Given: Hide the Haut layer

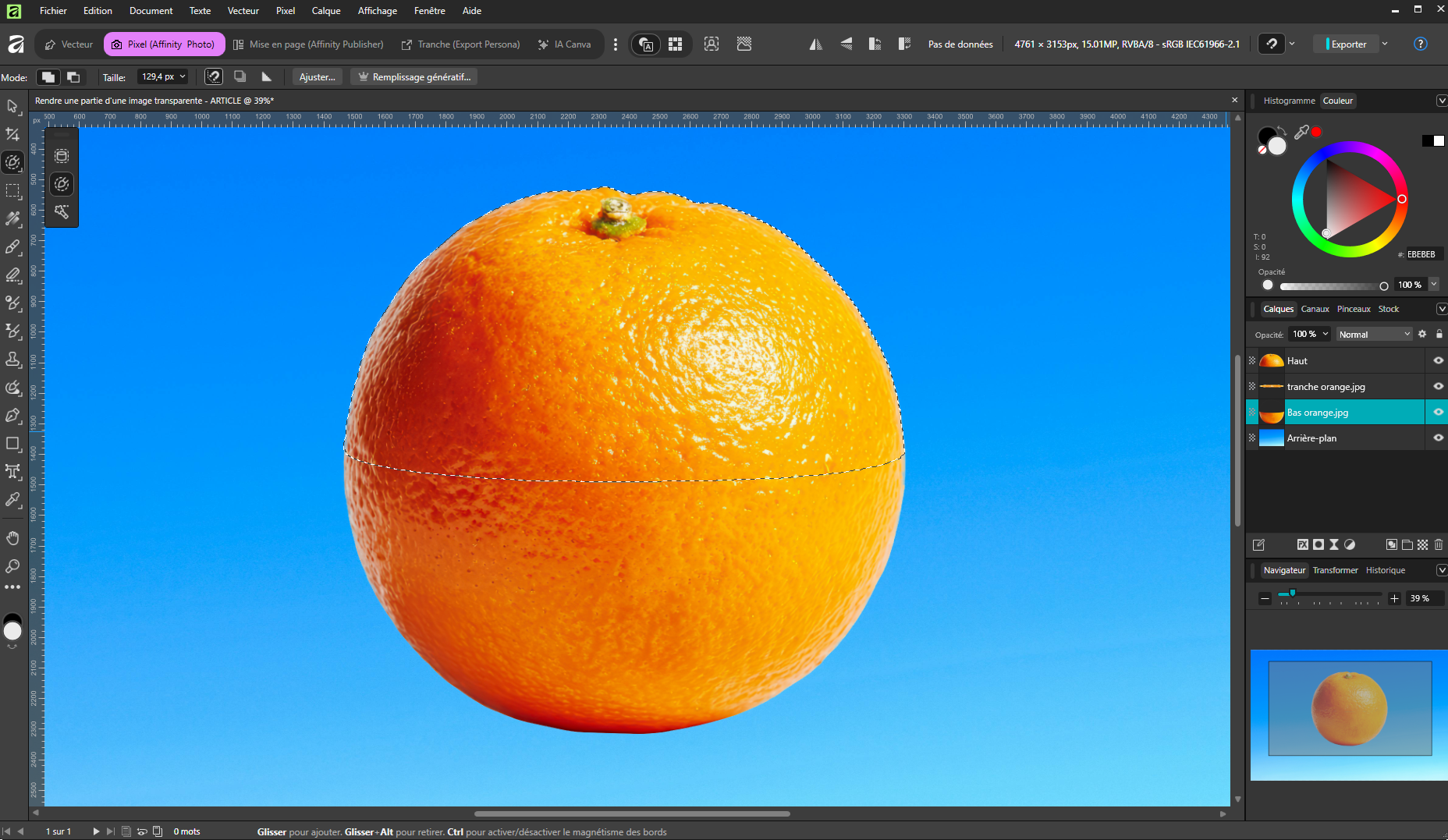Looking at the screenshot, I should [1438, 360].
